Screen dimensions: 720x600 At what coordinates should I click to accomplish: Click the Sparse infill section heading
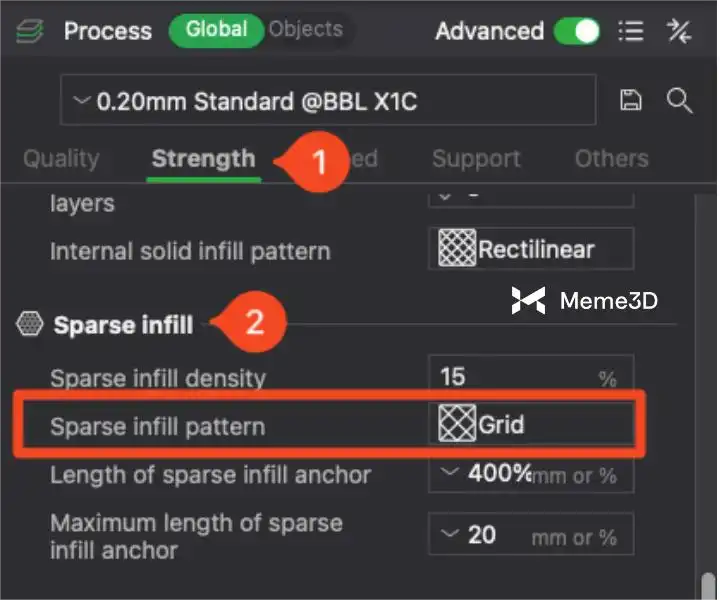click(x=123, y=325)
